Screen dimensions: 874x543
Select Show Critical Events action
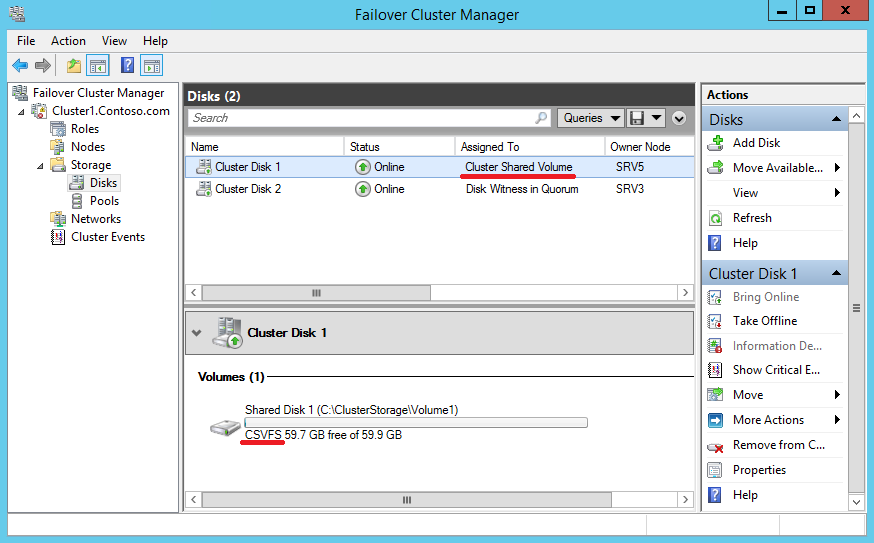[x=776, y=370]
